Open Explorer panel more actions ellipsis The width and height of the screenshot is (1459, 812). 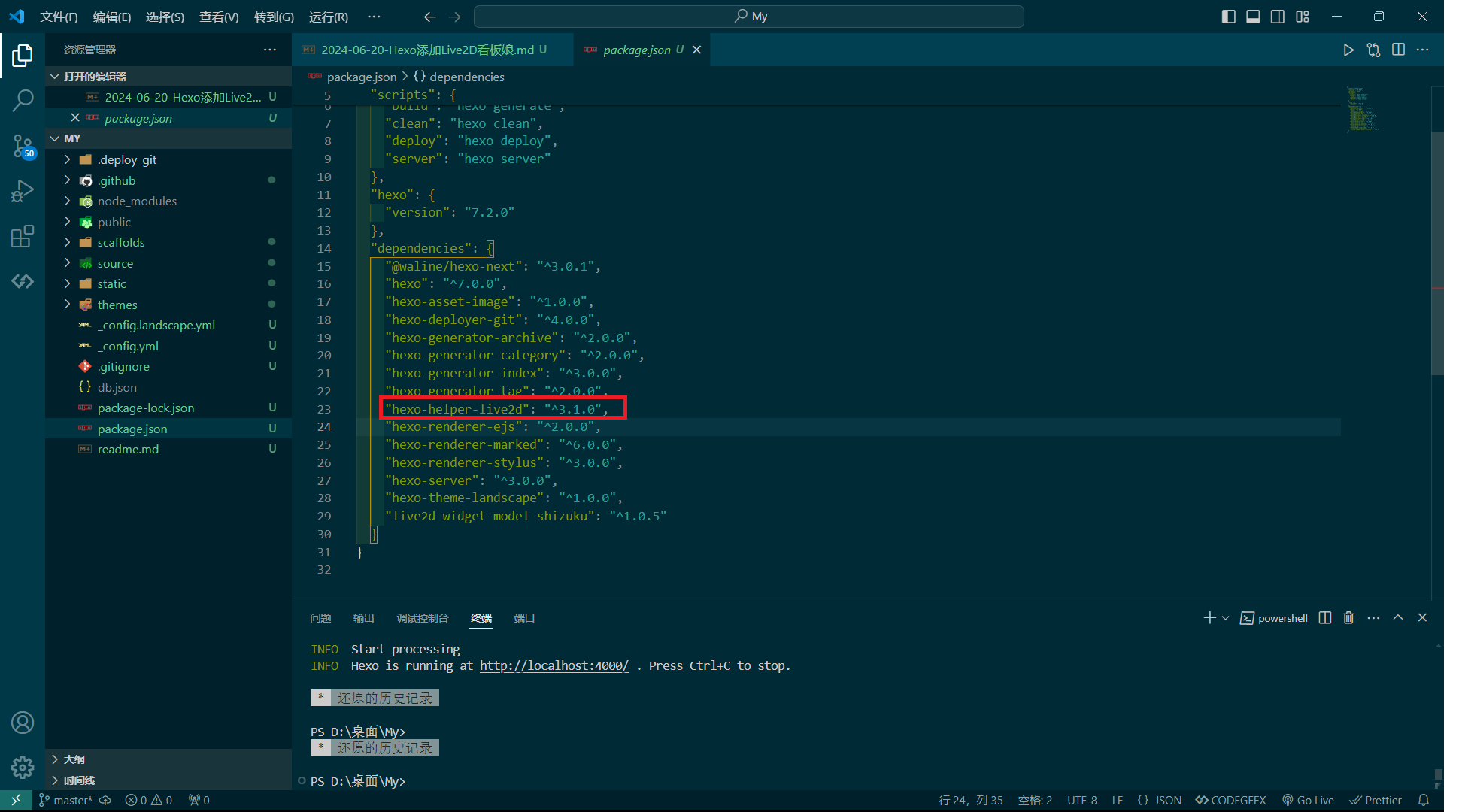pyautogui.click(x=270, y=50)
